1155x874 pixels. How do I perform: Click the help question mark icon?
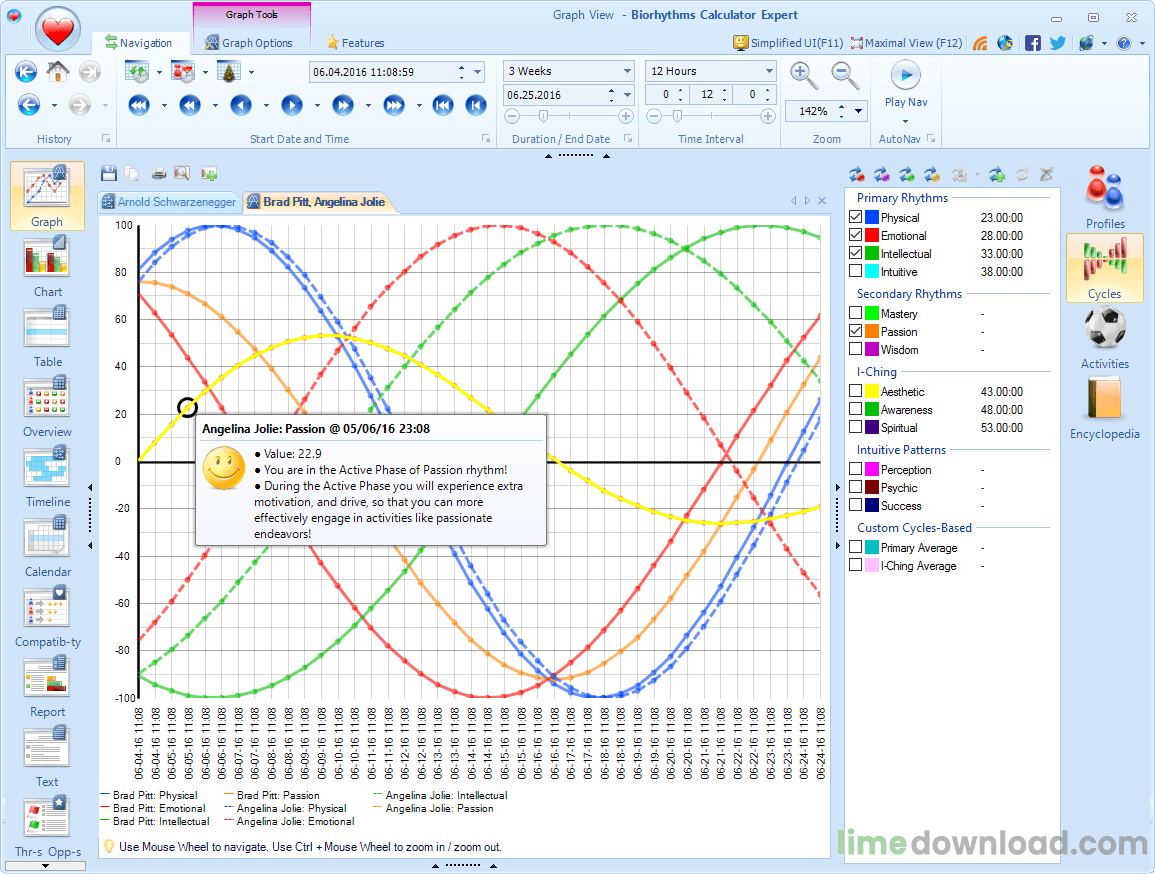pos(1123,43)
